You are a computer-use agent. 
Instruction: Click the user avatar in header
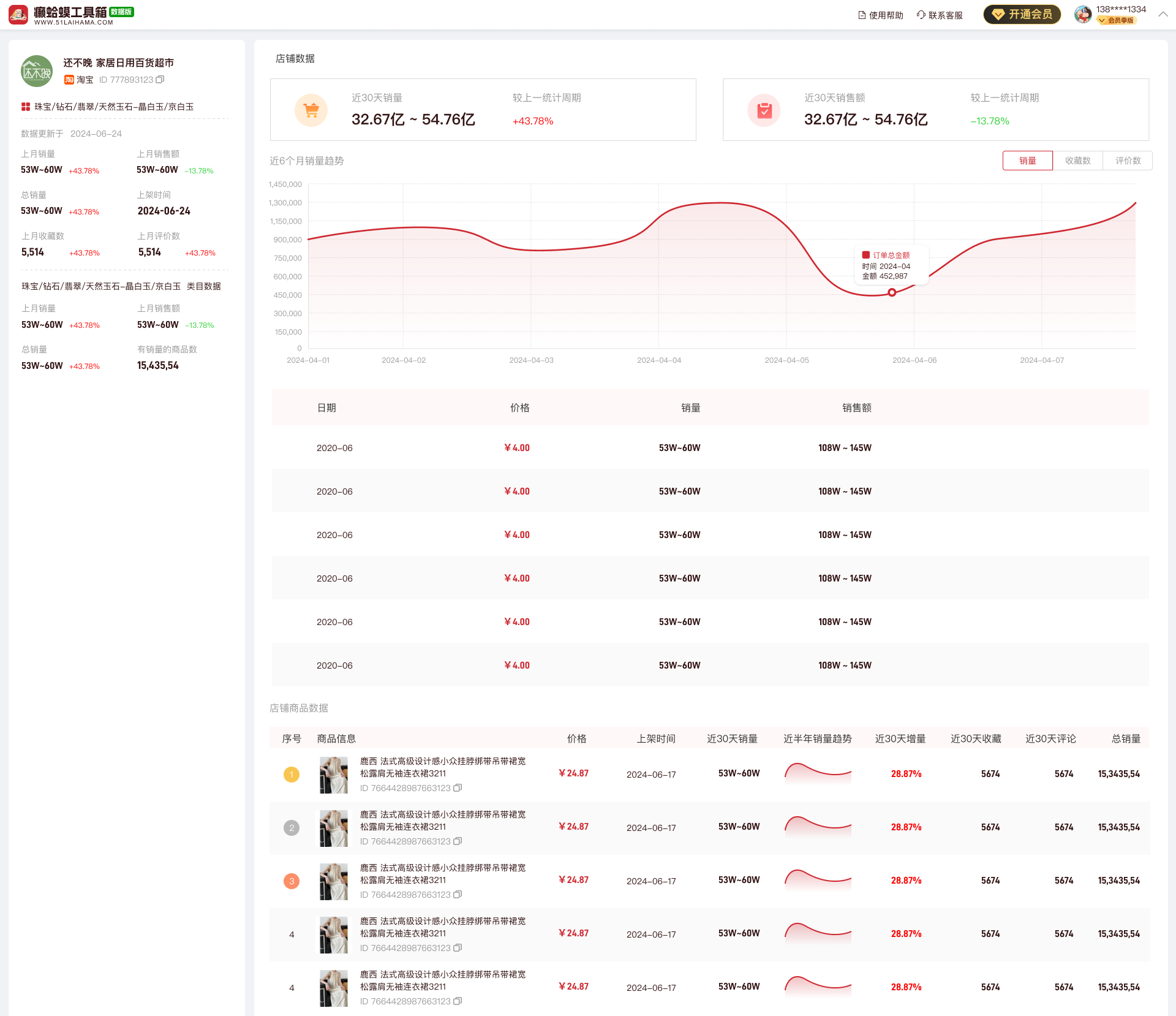pyautogui.click(x=1082, y=14)
